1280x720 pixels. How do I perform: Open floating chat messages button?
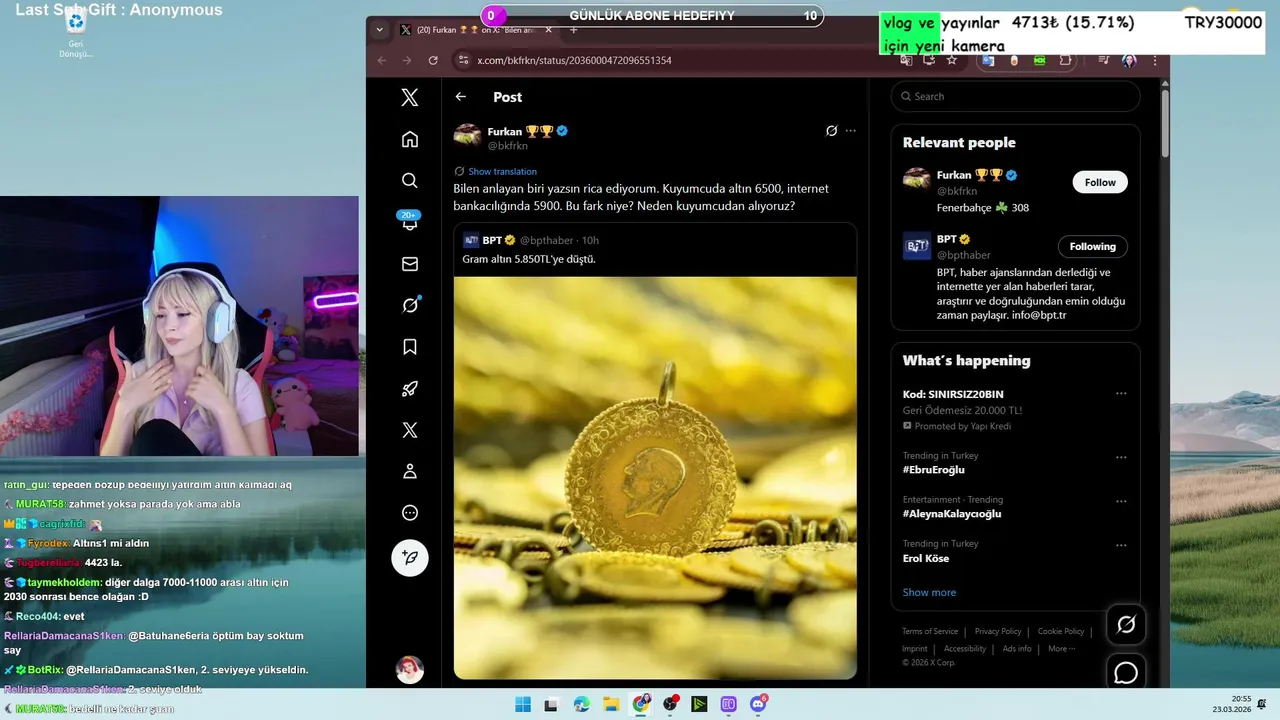pyautogui.click(x=1126, y=672)
